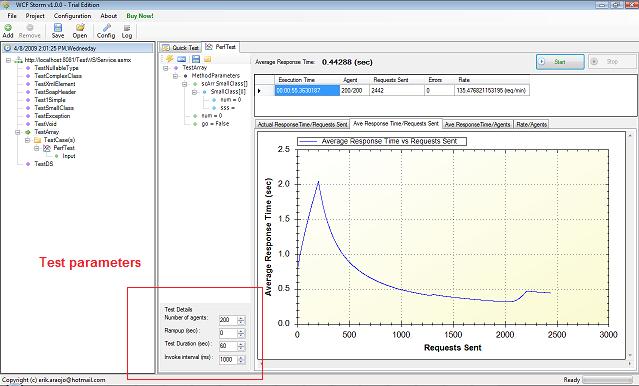639x386 pixels.
Task: Open the About menu
Action: [x=109, y=15]
